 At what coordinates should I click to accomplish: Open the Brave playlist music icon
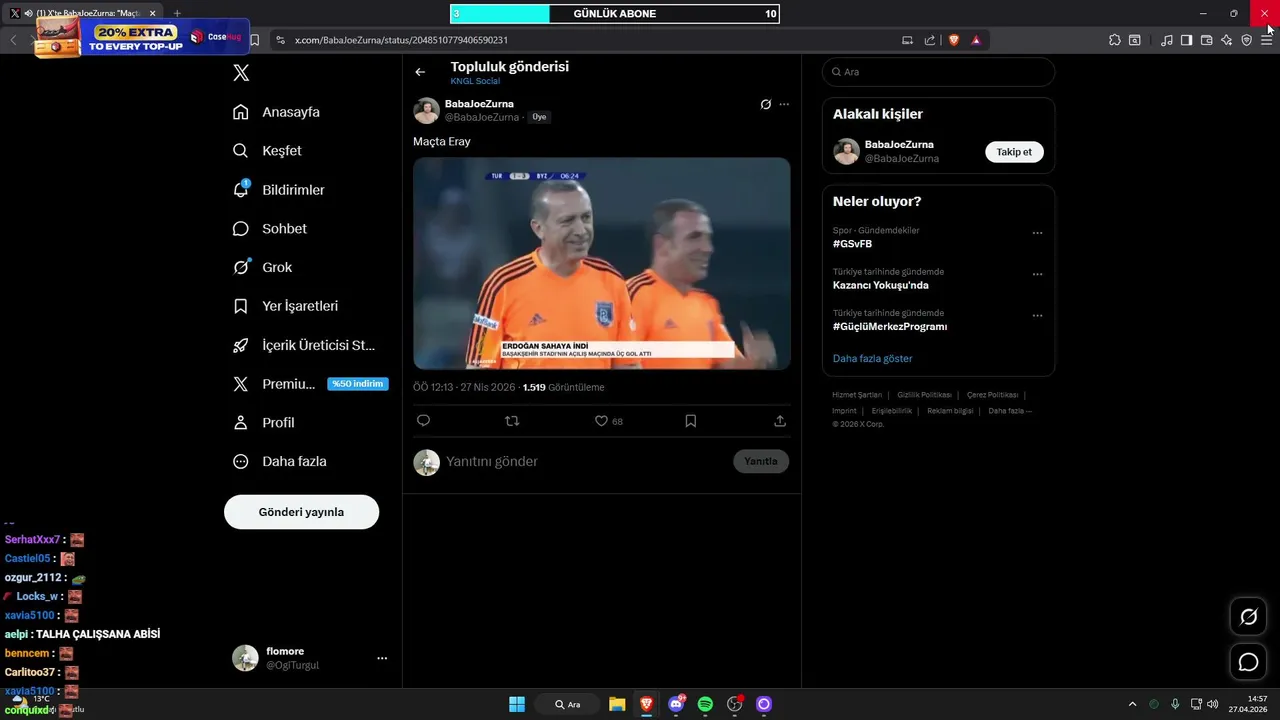click(1167, 40)
